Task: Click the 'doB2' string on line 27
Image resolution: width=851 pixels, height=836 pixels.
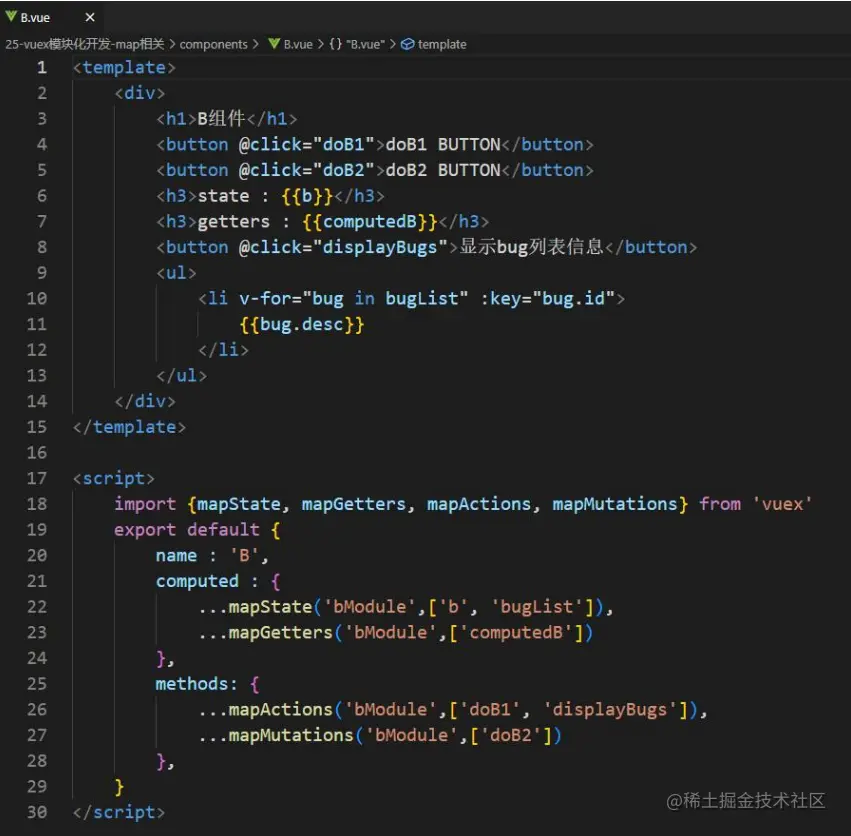Action: (511, 735)
